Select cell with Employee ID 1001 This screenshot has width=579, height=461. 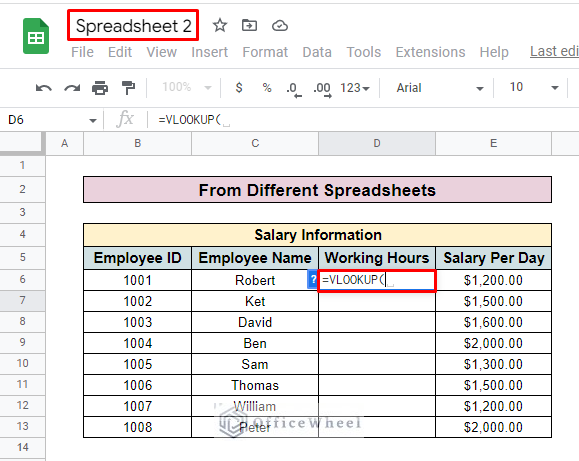(137, 280)
